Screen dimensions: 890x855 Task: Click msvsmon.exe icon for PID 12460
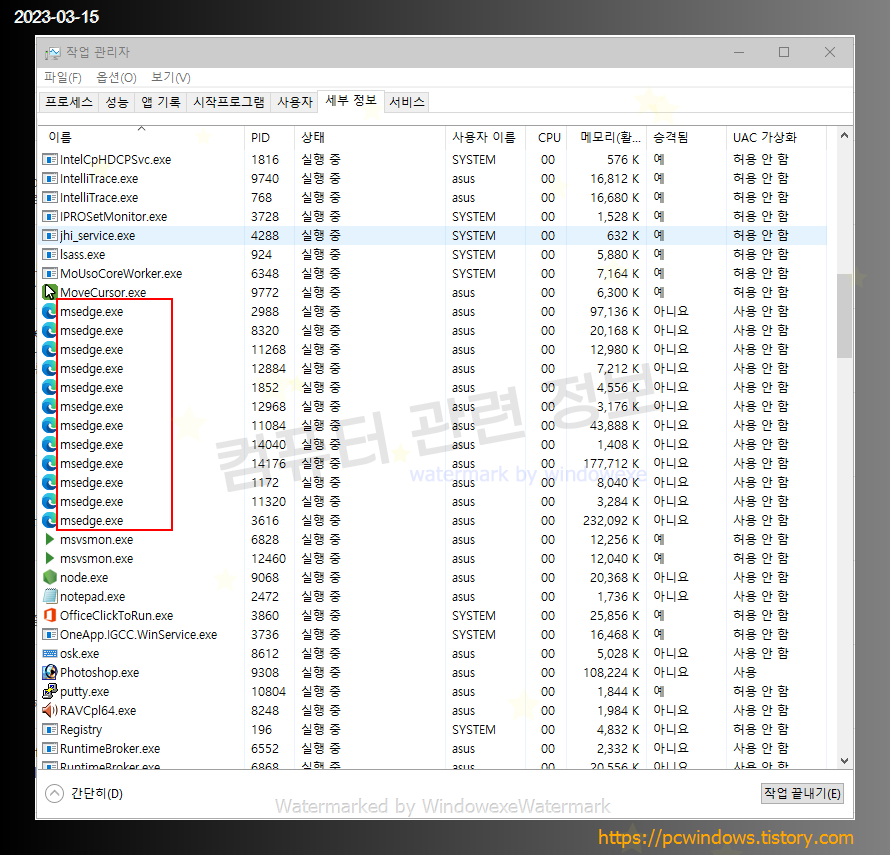[50, 559]
